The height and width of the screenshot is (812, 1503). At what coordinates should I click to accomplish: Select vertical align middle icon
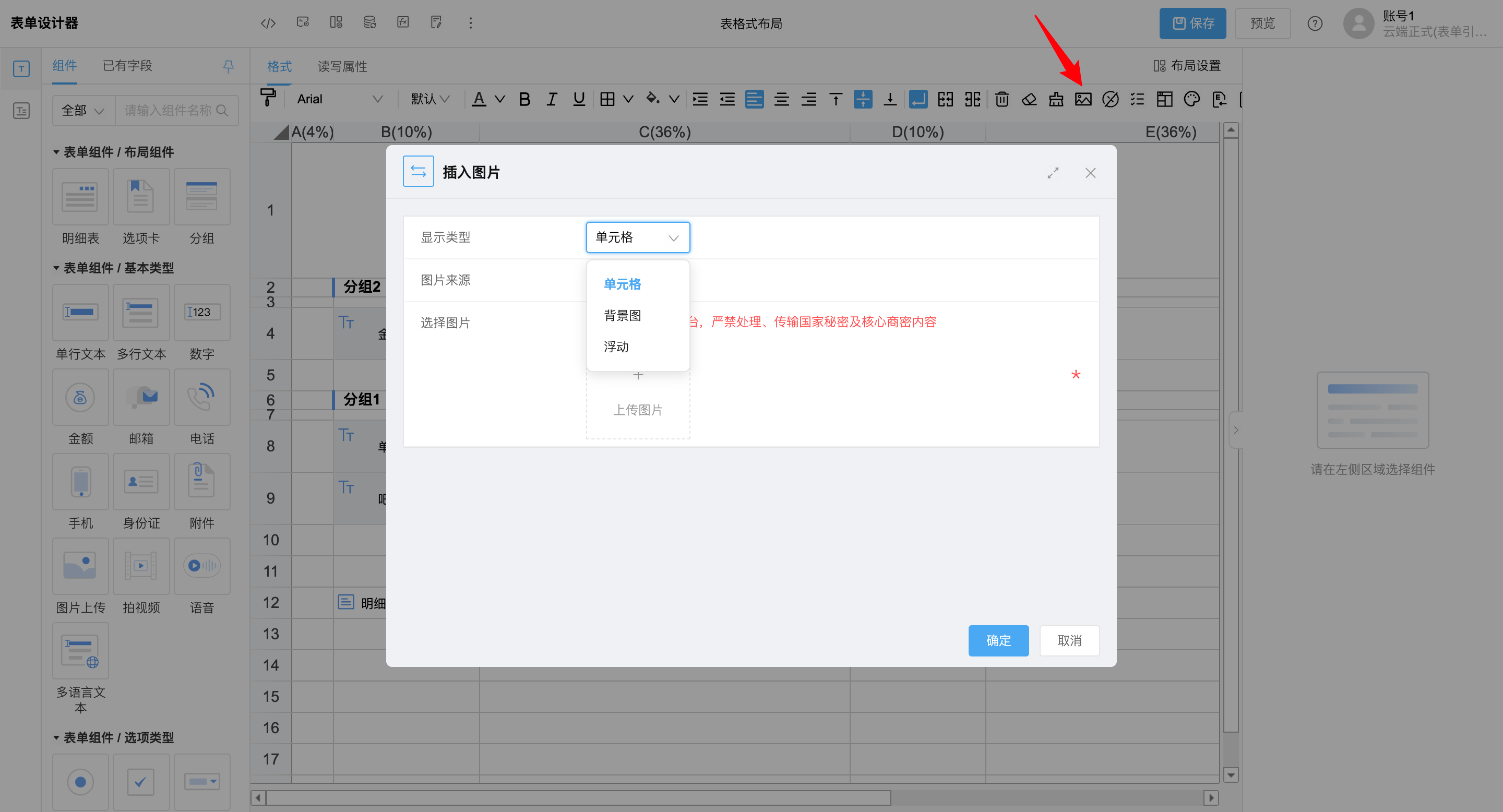pos(863,99)
